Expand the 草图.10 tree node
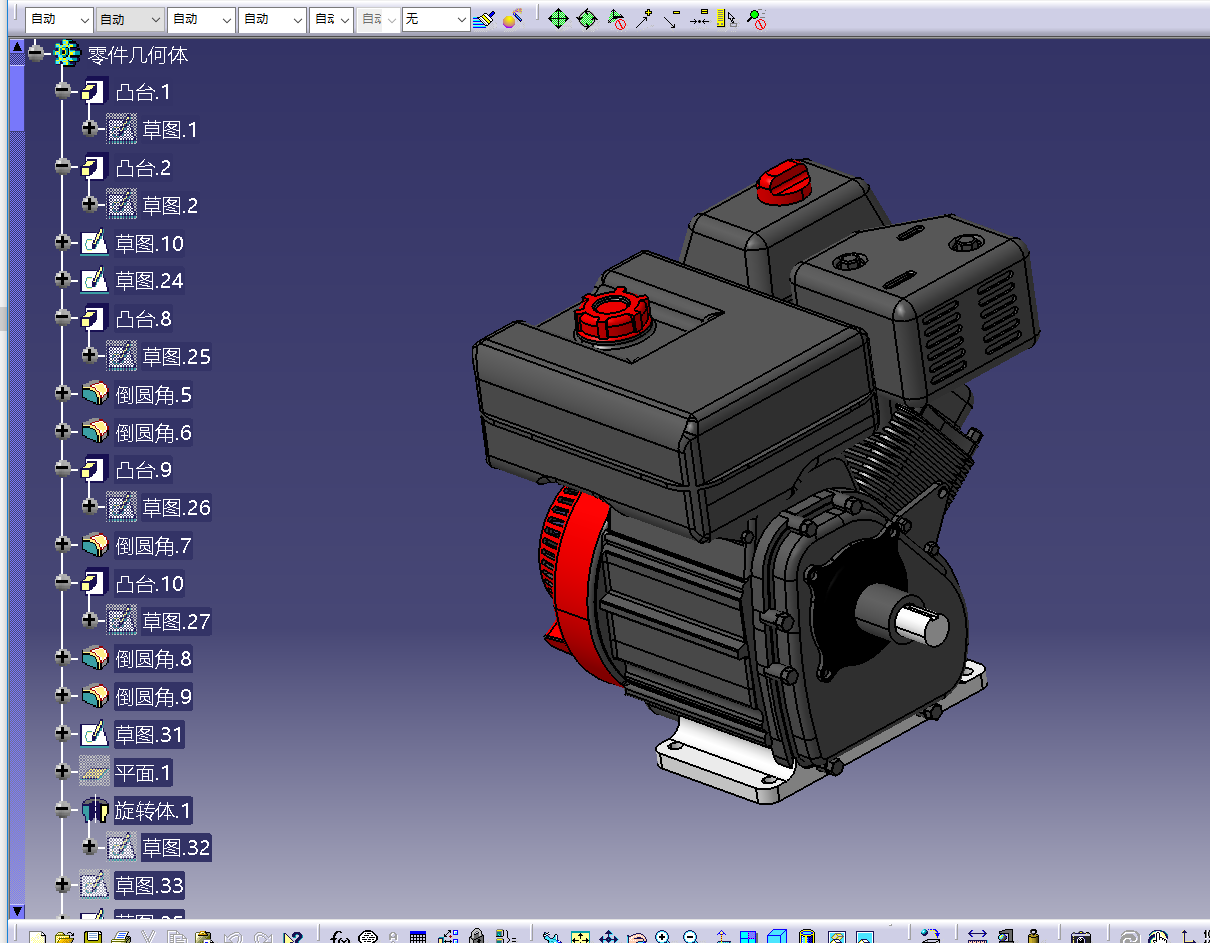This screenshot has height=943, width=1210. 63,243
